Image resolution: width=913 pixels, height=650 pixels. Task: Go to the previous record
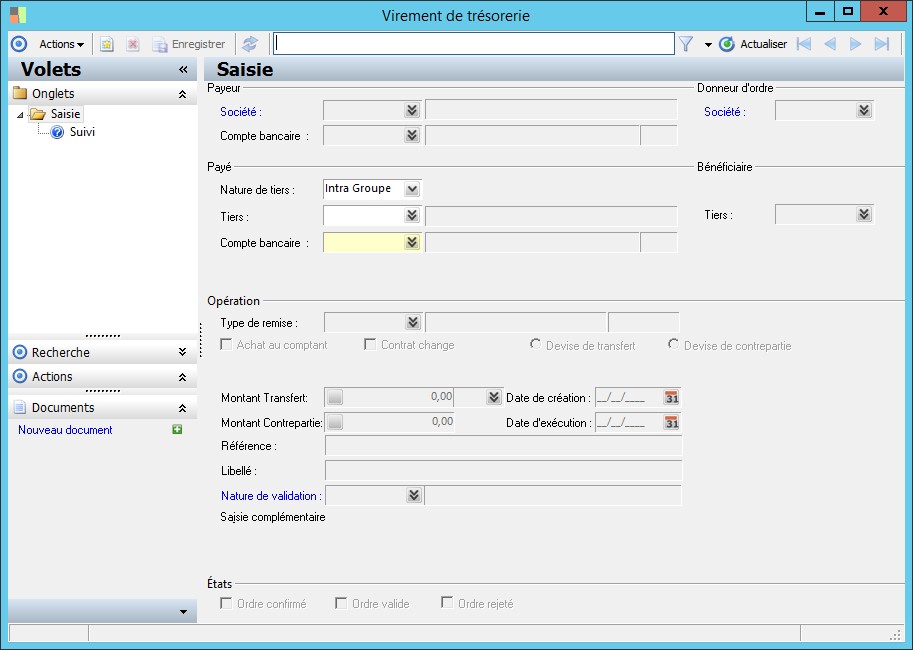(830, 44)
